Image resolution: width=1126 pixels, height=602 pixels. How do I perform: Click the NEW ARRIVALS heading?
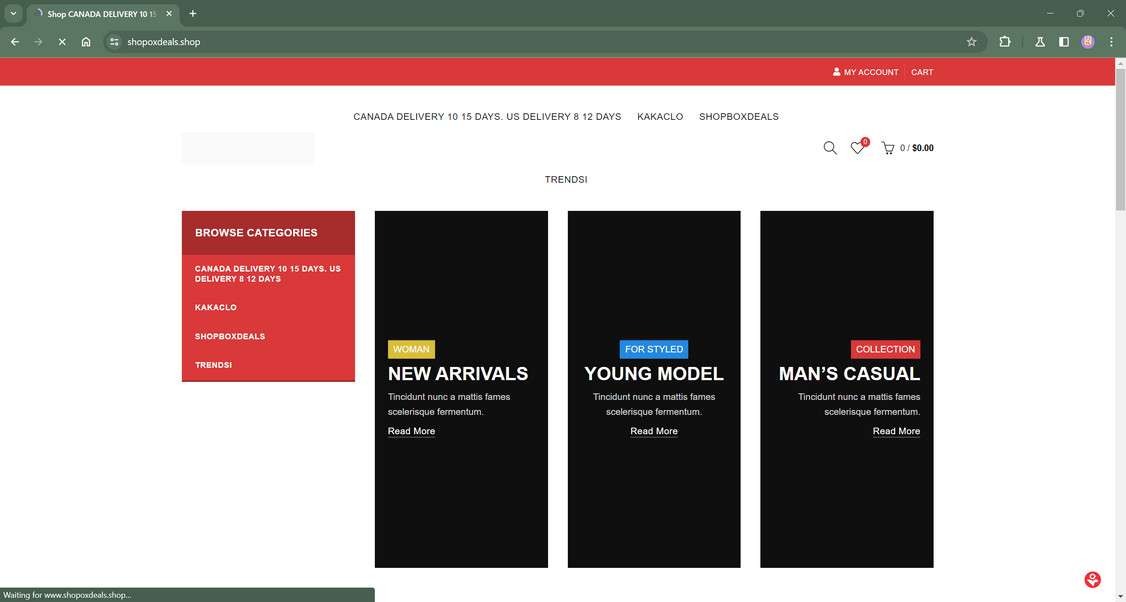click(x=458, y=374)
